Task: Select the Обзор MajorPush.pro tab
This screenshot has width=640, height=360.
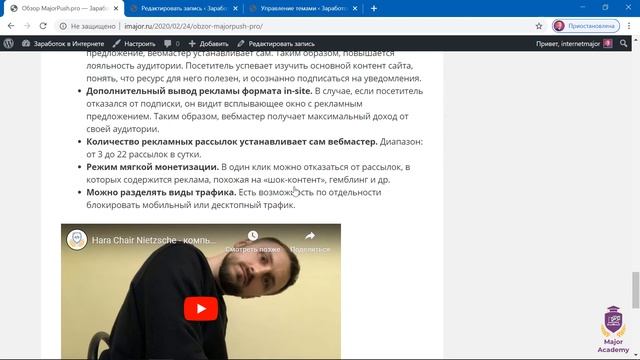Action: point(63,8)
